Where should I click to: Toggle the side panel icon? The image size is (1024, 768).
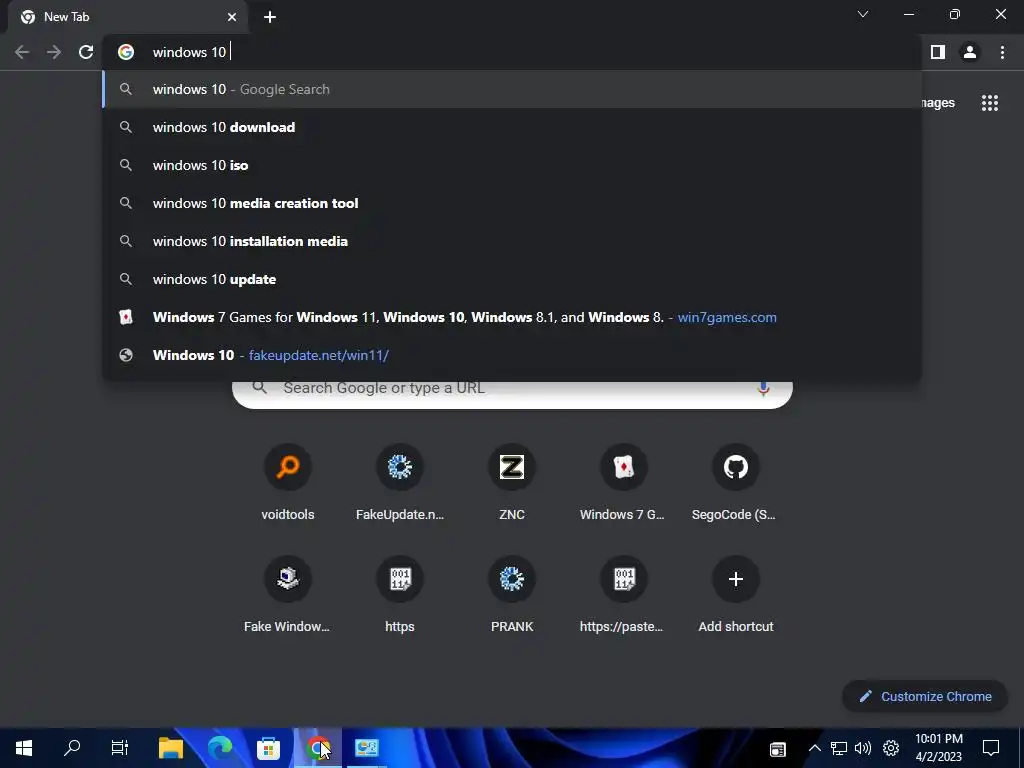tap(938, 52)
